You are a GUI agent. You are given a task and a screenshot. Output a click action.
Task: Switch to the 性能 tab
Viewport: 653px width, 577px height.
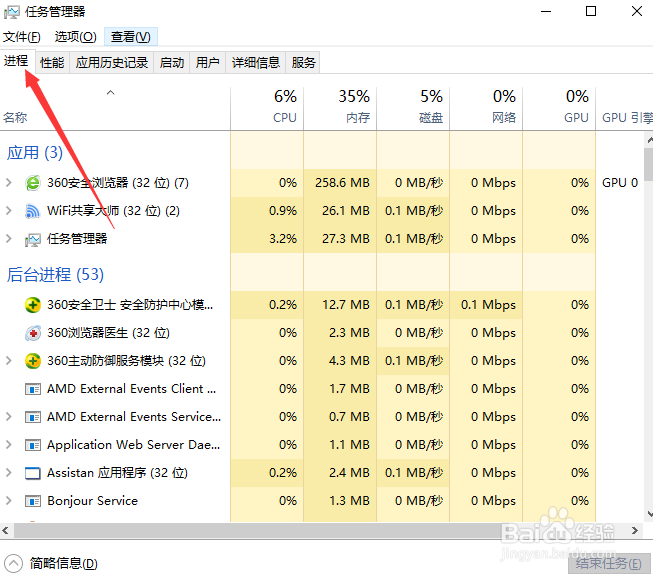pyautogui.click(x=52, y=63)
